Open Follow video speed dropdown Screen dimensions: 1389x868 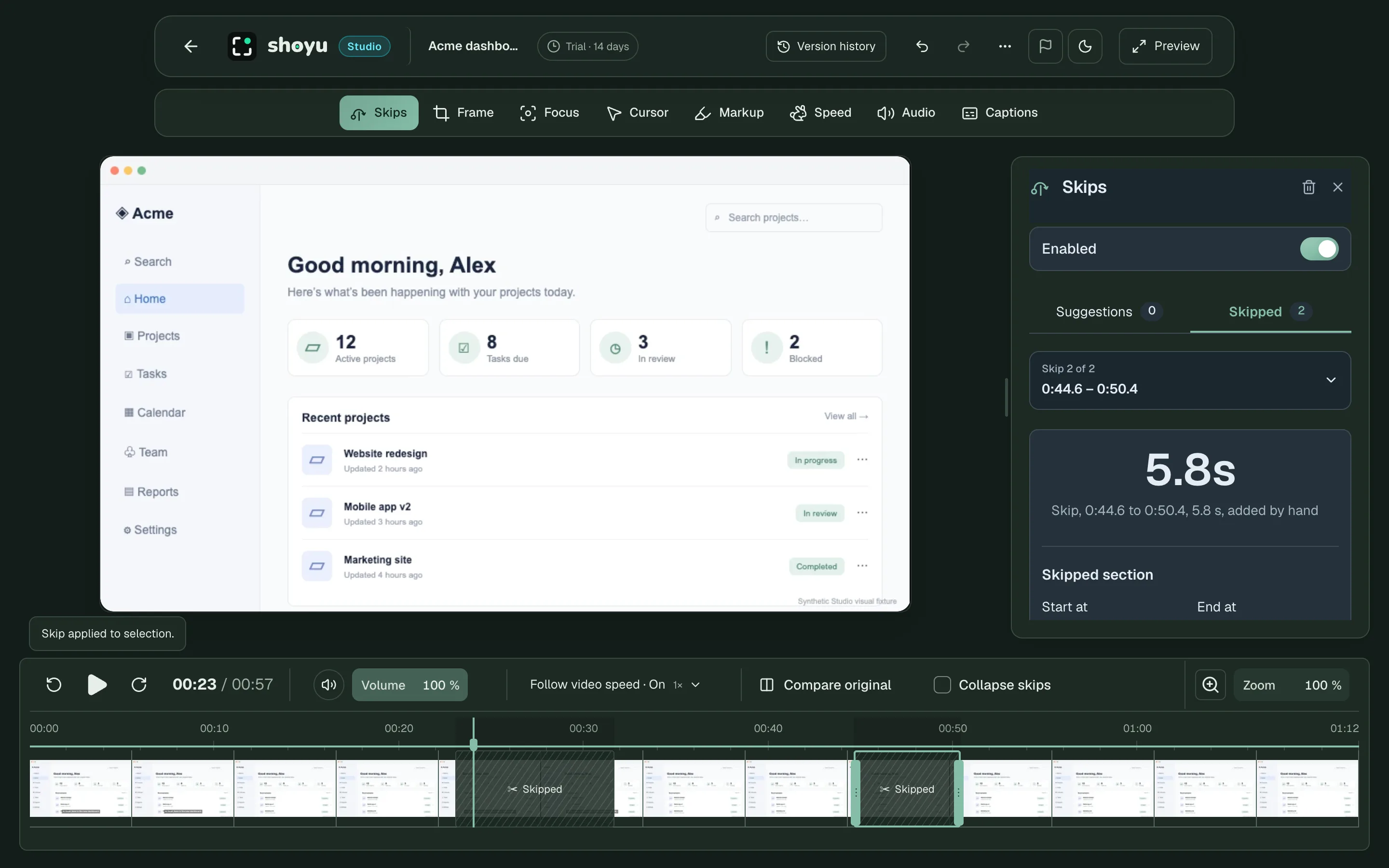pos(615,684)
